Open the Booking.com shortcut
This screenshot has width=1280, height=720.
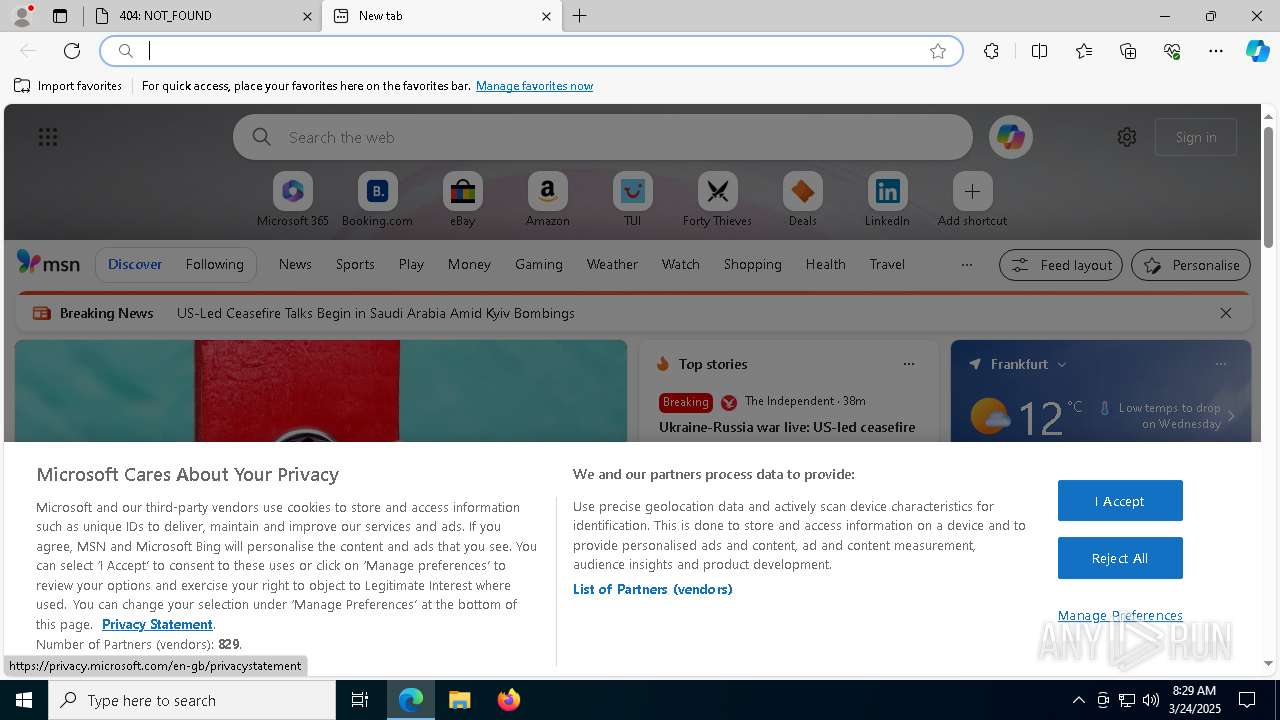377,200
